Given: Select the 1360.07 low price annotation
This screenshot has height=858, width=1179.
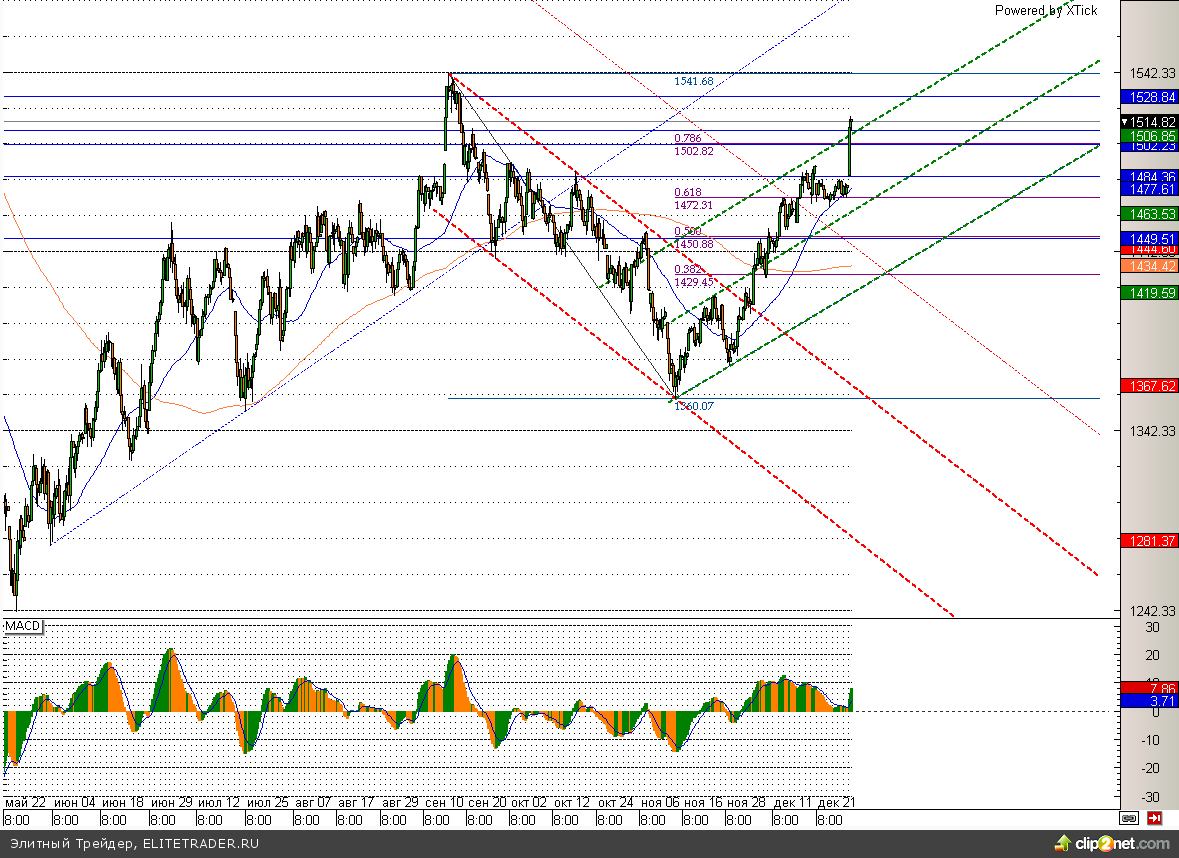Looking at the screenshot, I should (x=694, y=405).
